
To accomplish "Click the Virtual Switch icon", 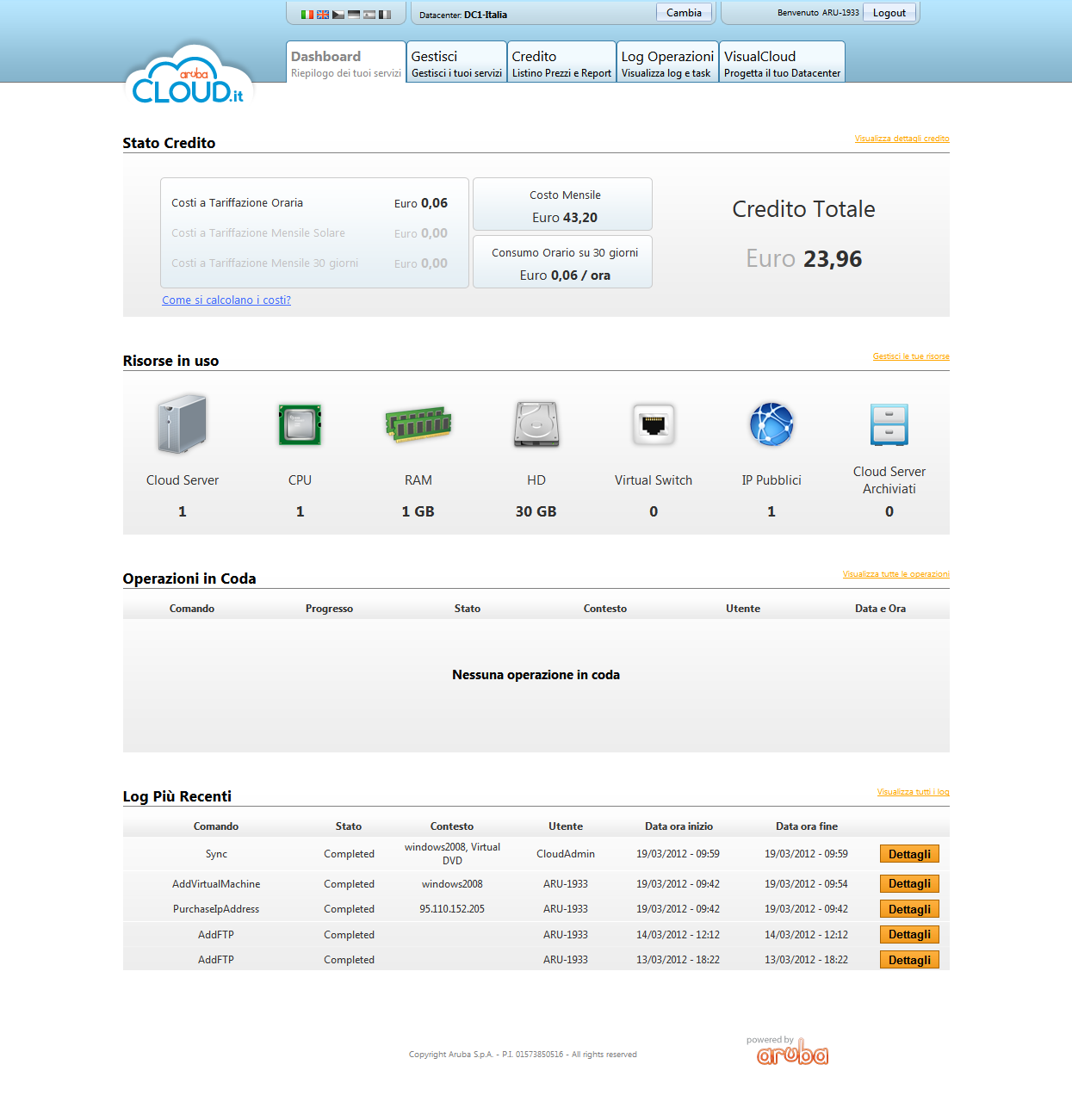I will (x=654, y=424).
